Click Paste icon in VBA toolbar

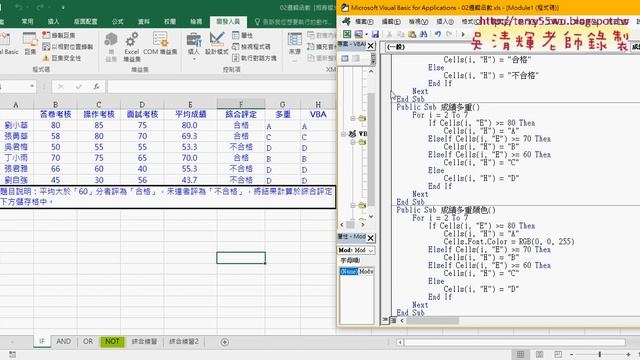point(412,34)
